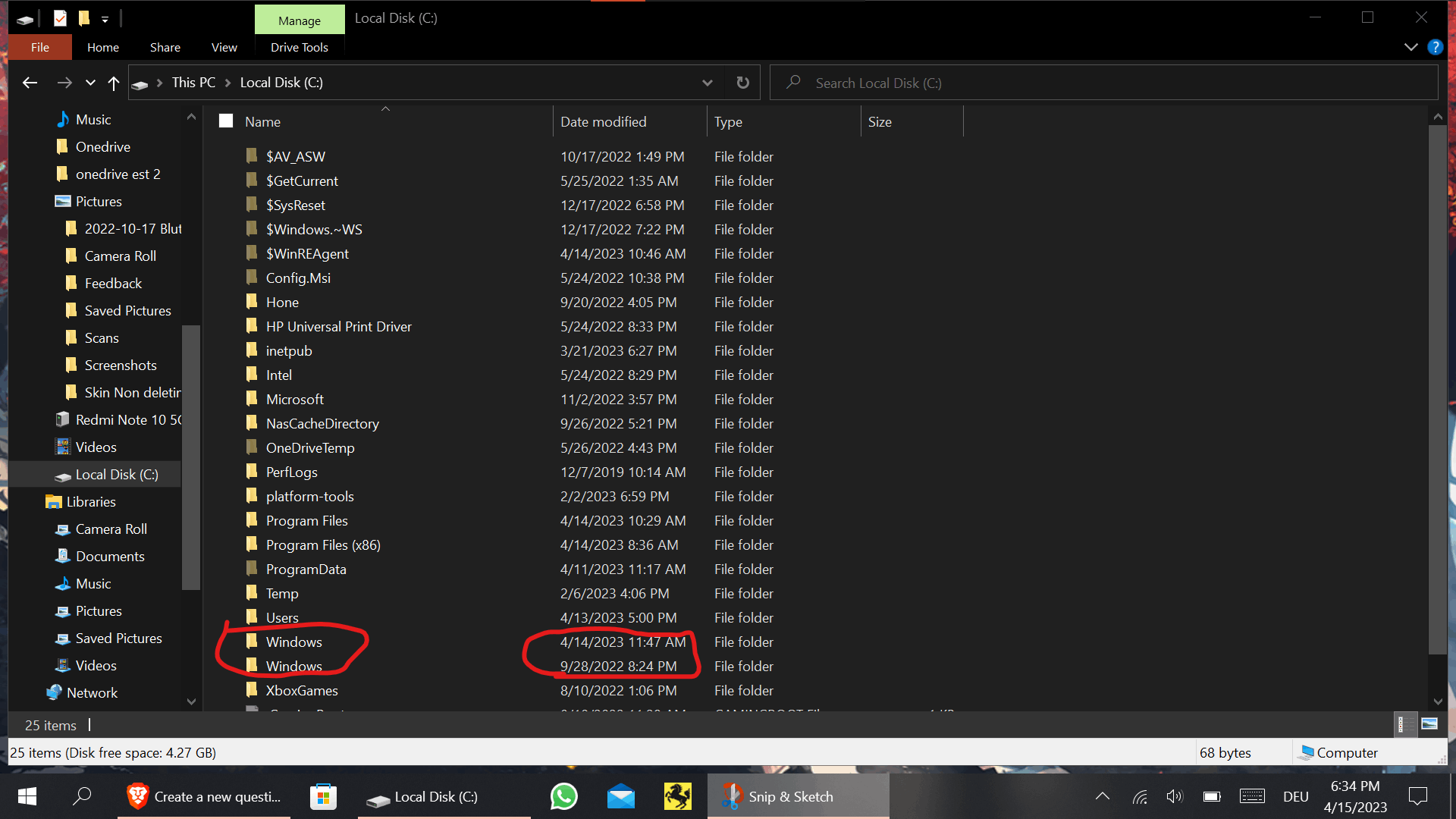
Task: Select Screenshots folder in navigation pane
Action: tap(121, 366)
